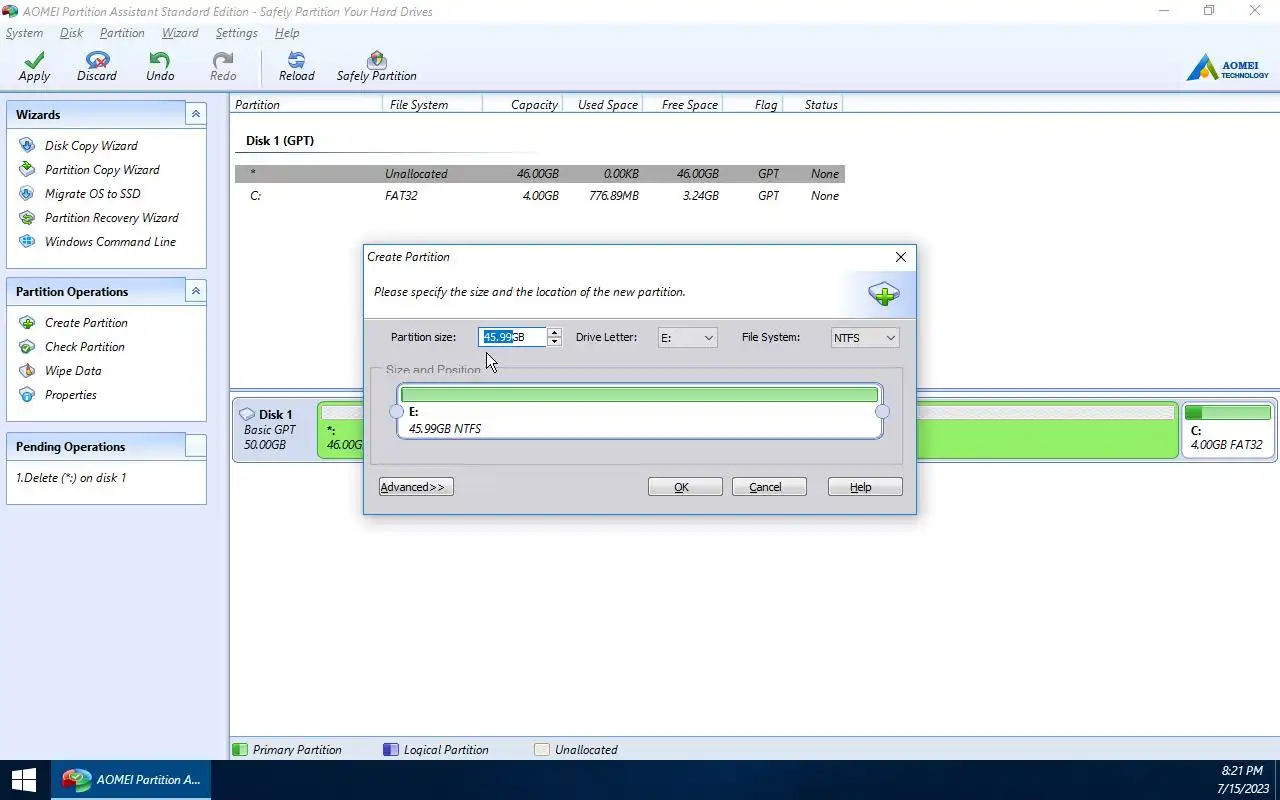Image resolution: width=1280 pixels, height=800 pixels.
Task: Click left resize handle of partition bar
Action: 396,412
